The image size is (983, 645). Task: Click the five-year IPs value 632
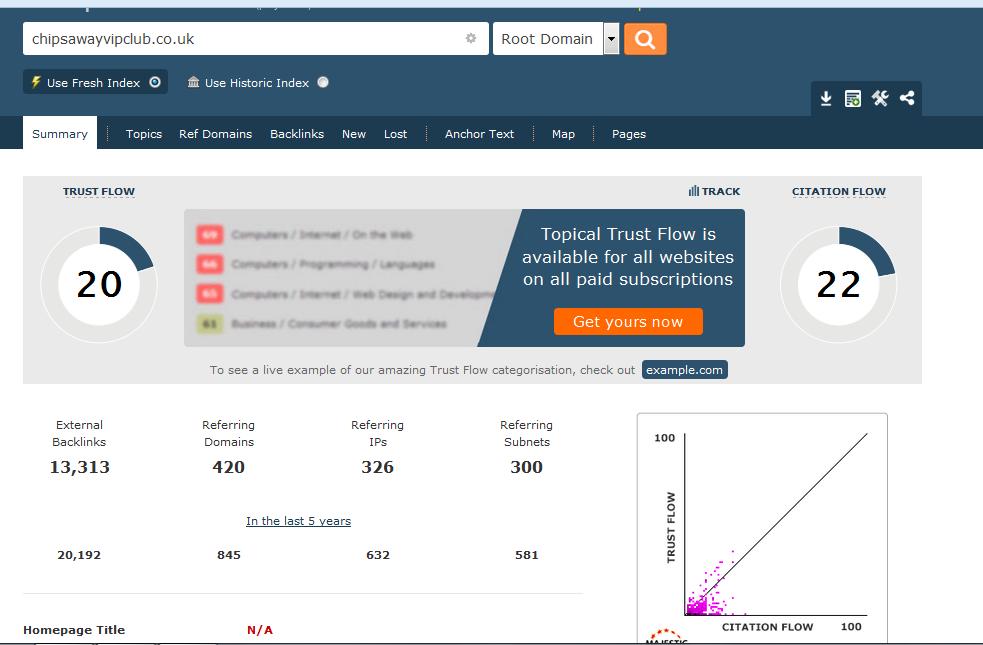tap(378, 555)
